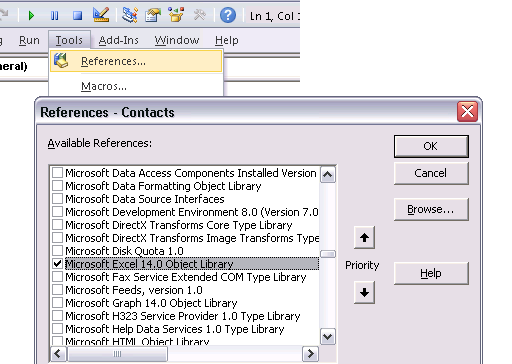The width and height of the screenshot is (512, 364).
Task: Check Microsoft Graph 14.0 Object Library
Action: 58,303
